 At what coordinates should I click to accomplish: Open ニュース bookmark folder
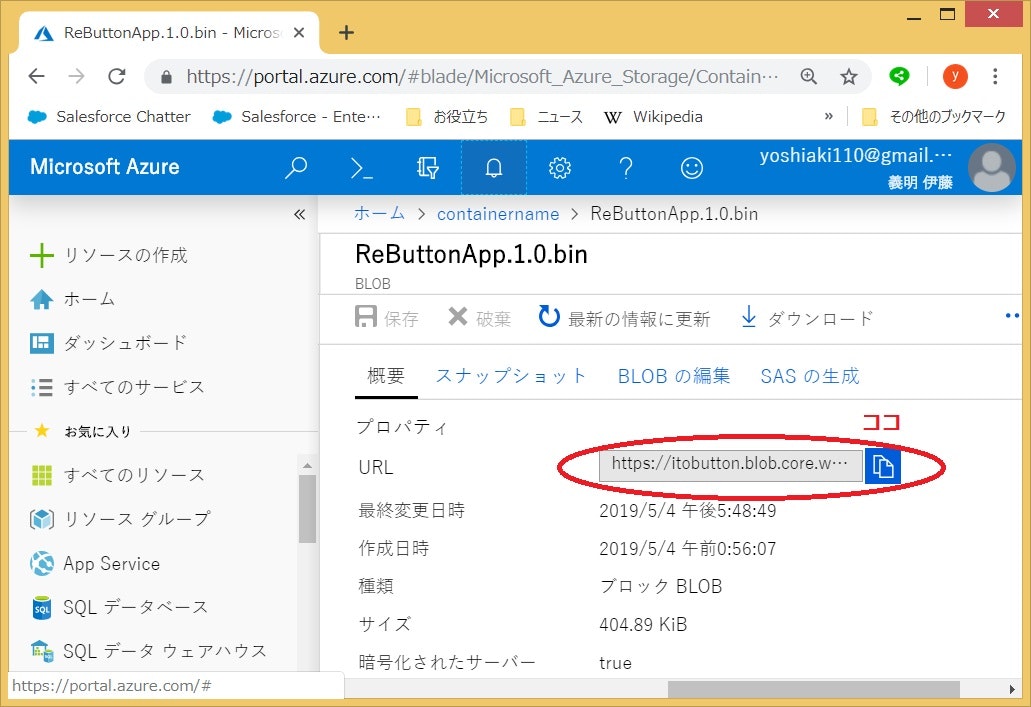click(x=547, y=117)
